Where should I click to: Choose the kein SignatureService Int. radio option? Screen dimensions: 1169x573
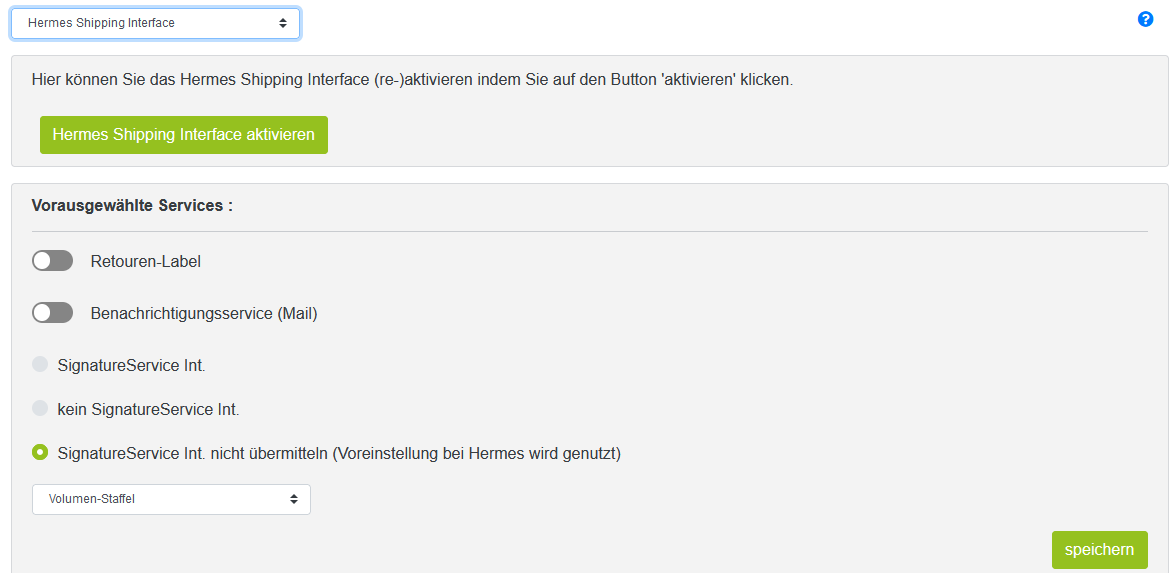[x=40, y=408]
